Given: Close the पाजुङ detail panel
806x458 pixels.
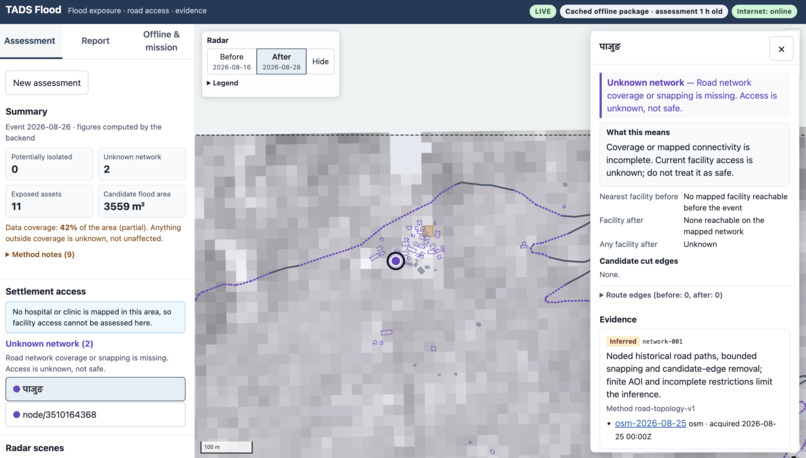Looking at the screenshot, I should click(781, 49).
